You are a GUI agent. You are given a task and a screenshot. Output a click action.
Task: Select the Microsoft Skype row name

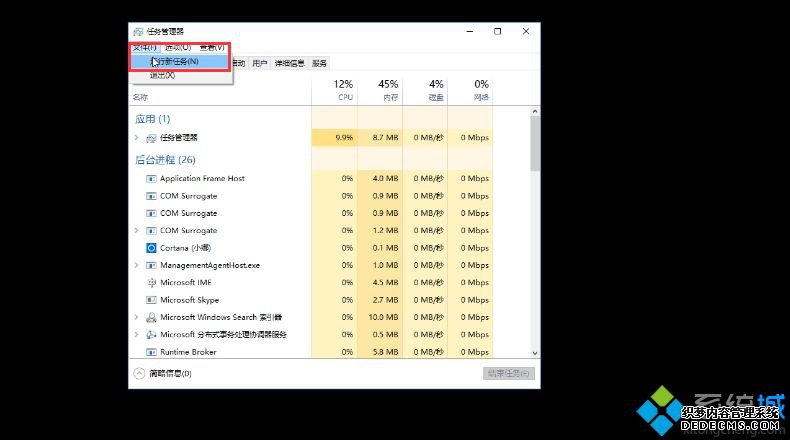pyautogui.click(x=189, y=300)
